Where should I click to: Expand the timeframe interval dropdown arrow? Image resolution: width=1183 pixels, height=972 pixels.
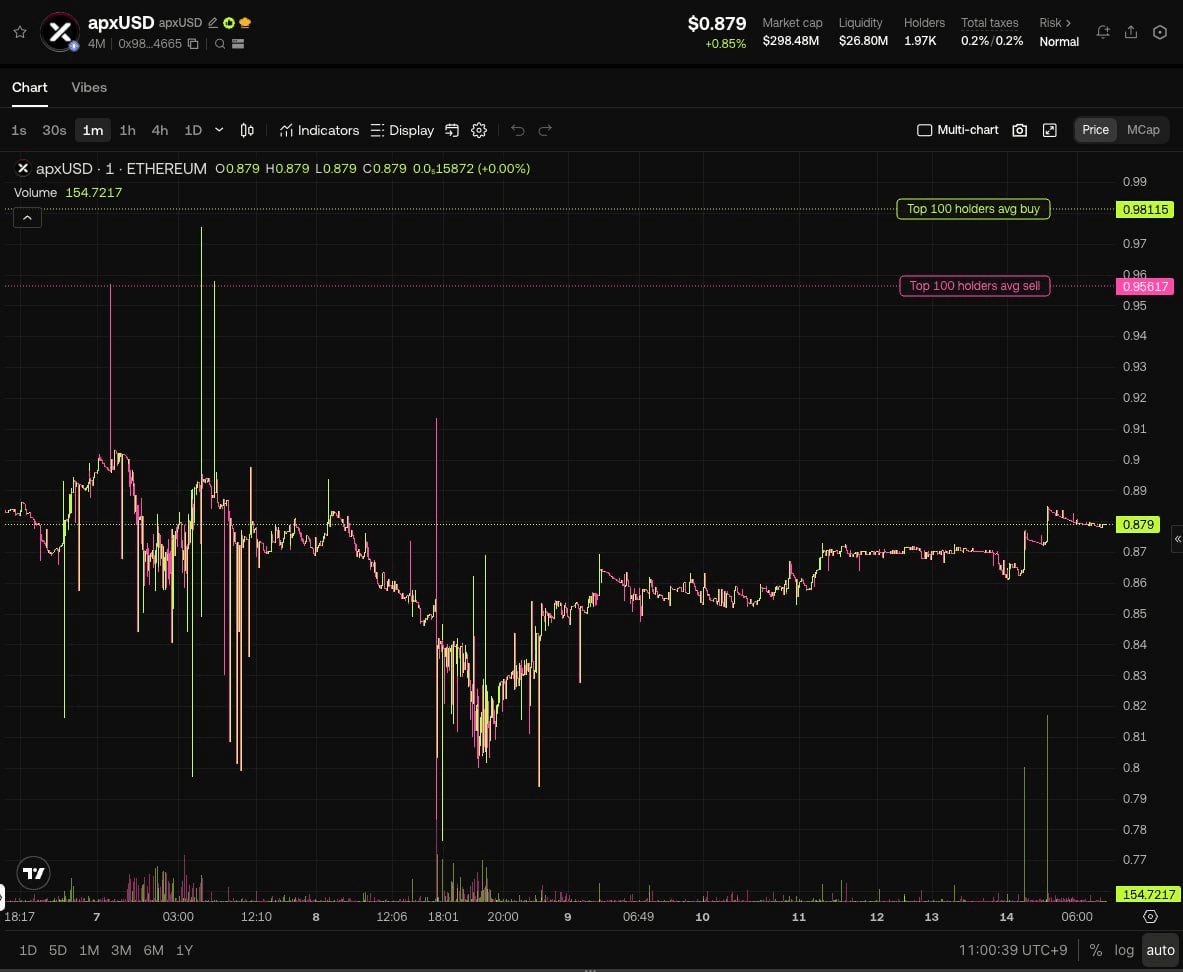click(x=219, y=130)
